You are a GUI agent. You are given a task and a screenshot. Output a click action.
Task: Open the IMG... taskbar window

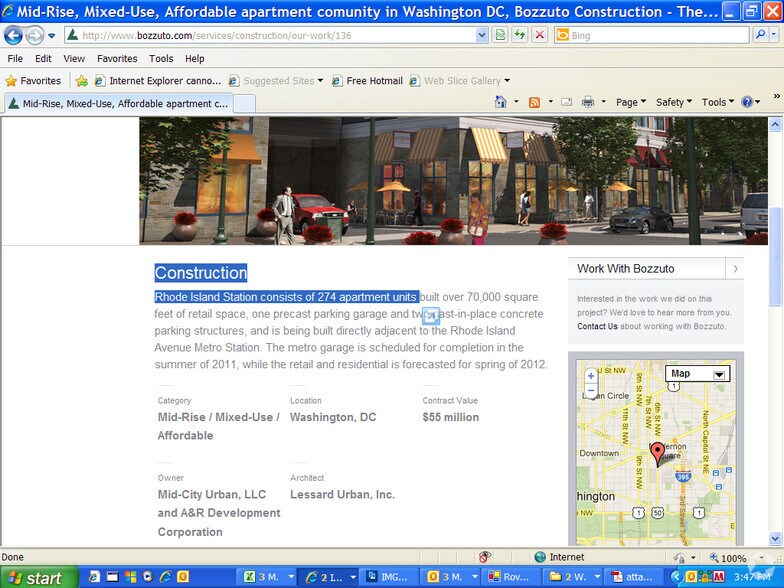point(388,578)
